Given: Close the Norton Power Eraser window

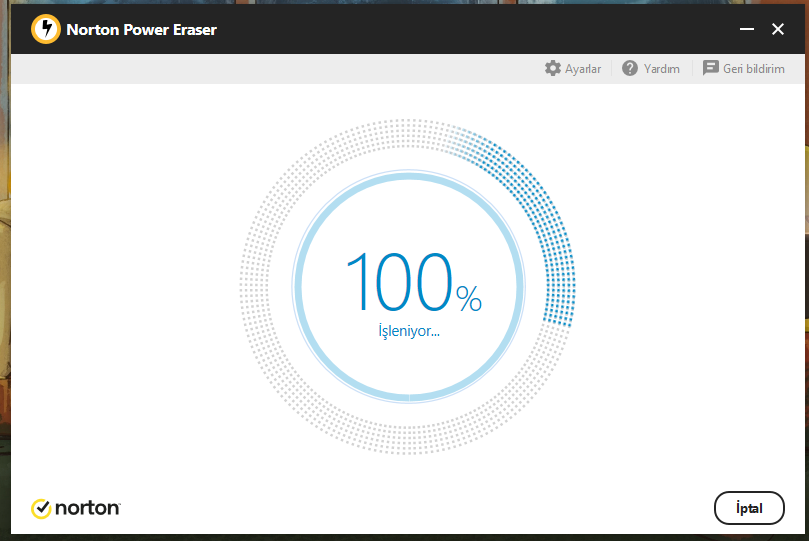Looking at the screenshot, I should tap(778, 29).
